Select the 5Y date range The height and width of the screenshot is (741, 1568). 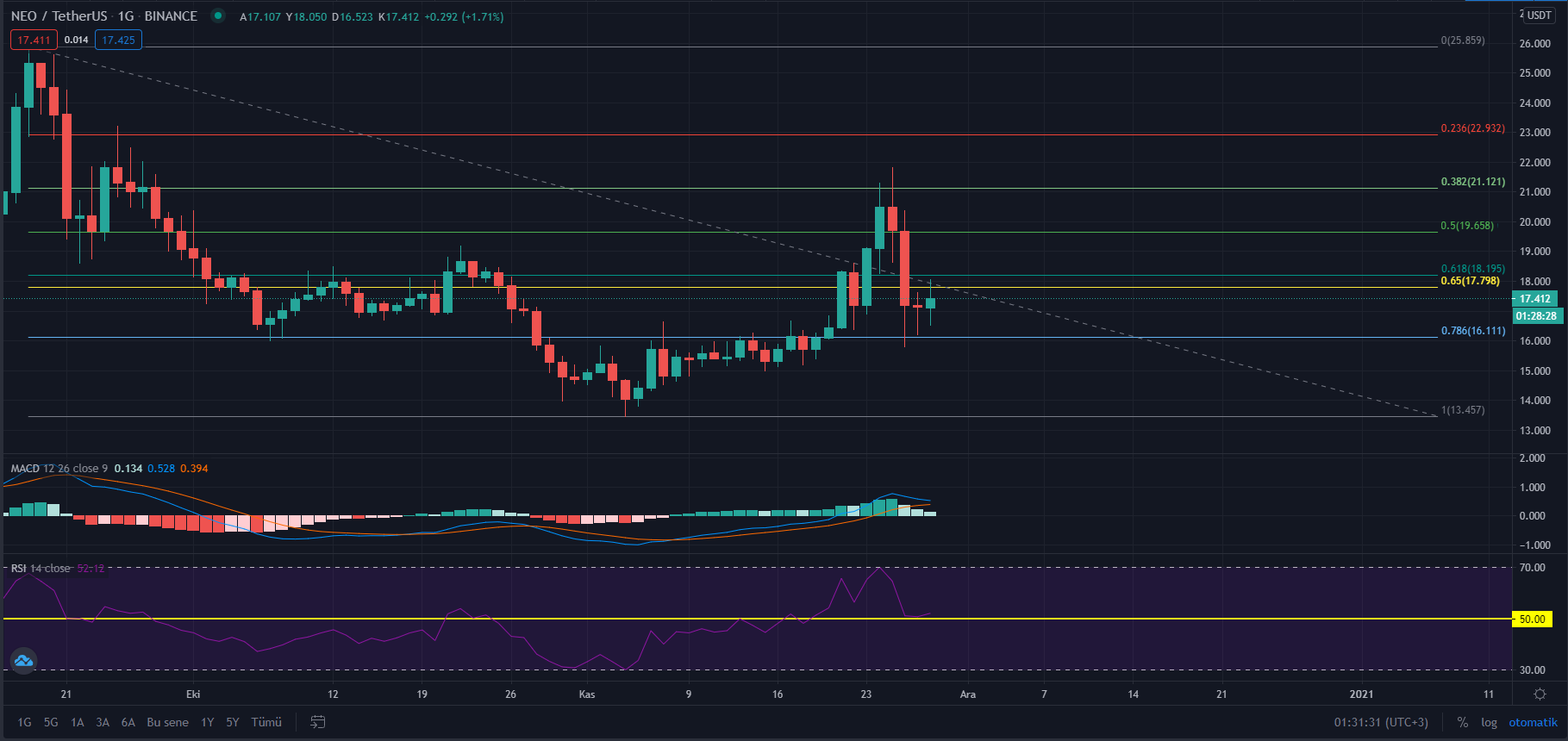tap(232, 722)
